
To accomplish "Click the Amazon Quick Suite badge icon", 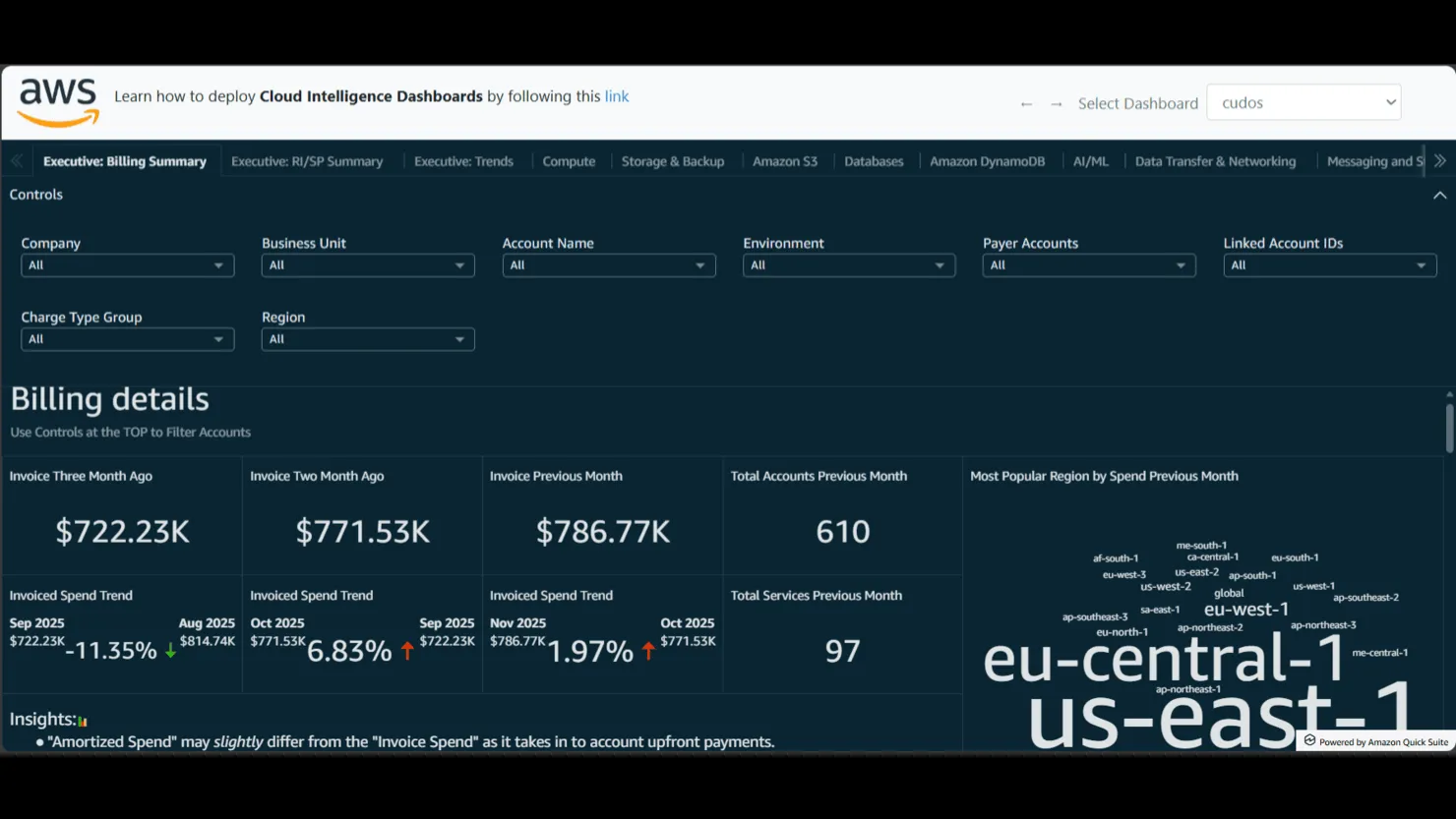I will pyautogui.click(x=1309, y=741).
